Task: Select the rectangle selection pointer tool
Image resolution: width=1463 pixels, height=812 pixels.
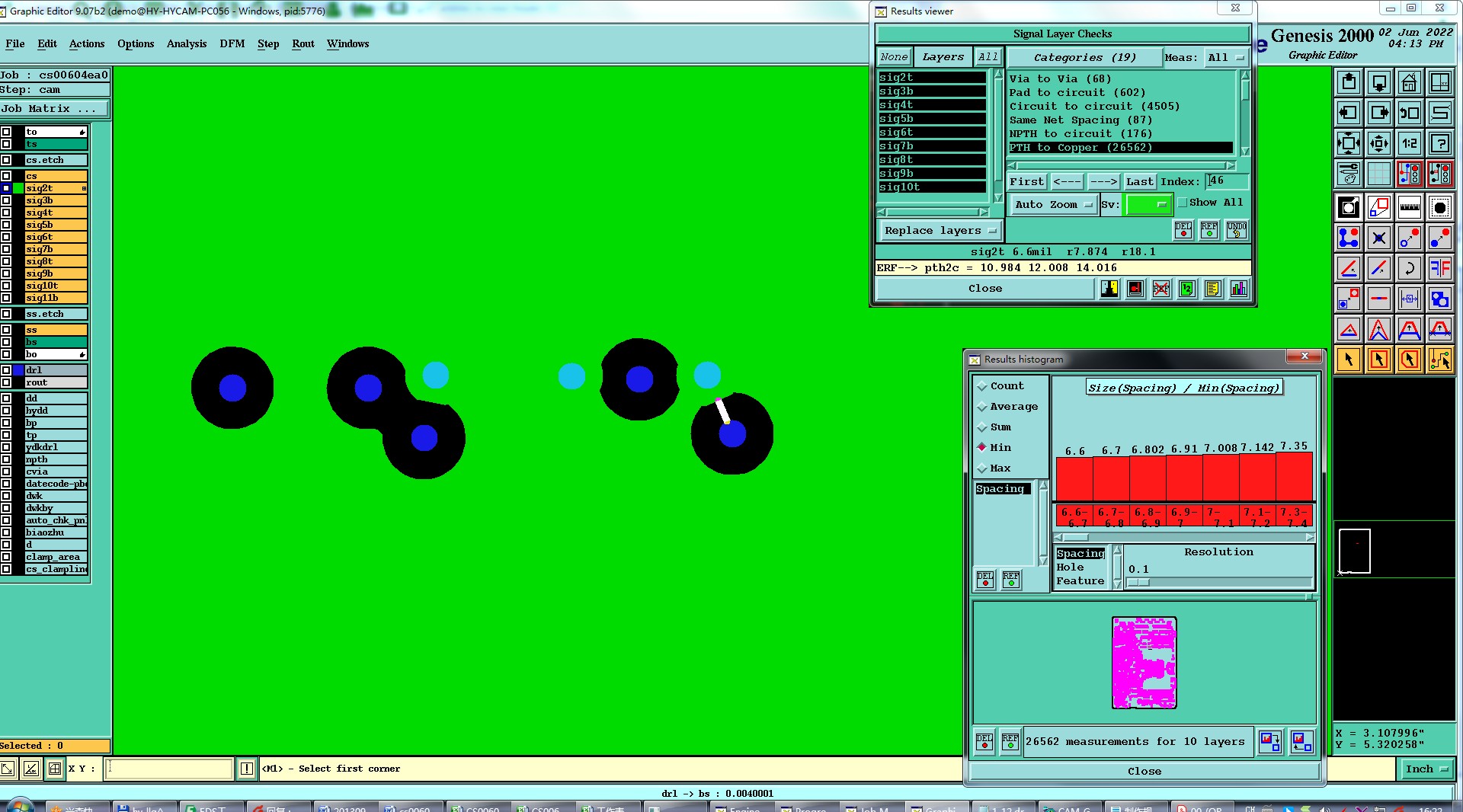Action: 1378,360
